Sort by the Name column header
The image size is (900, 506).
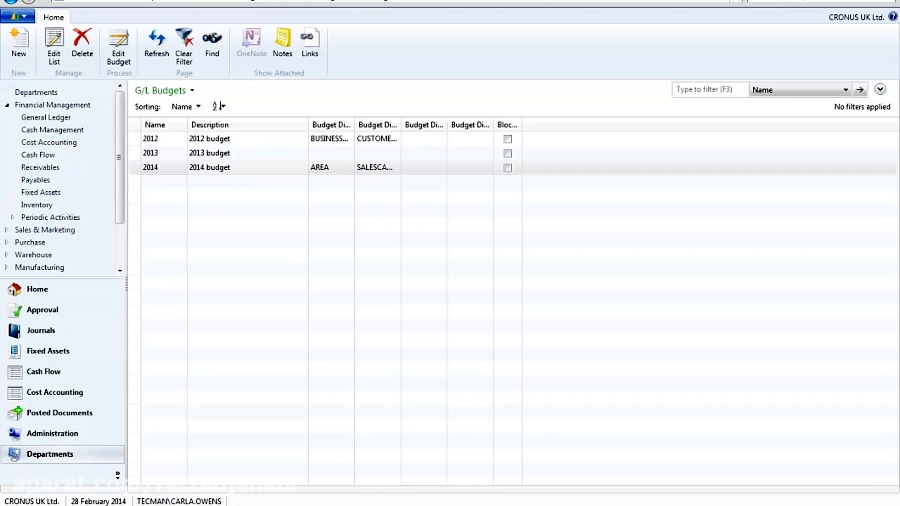(x=164, y=124)
